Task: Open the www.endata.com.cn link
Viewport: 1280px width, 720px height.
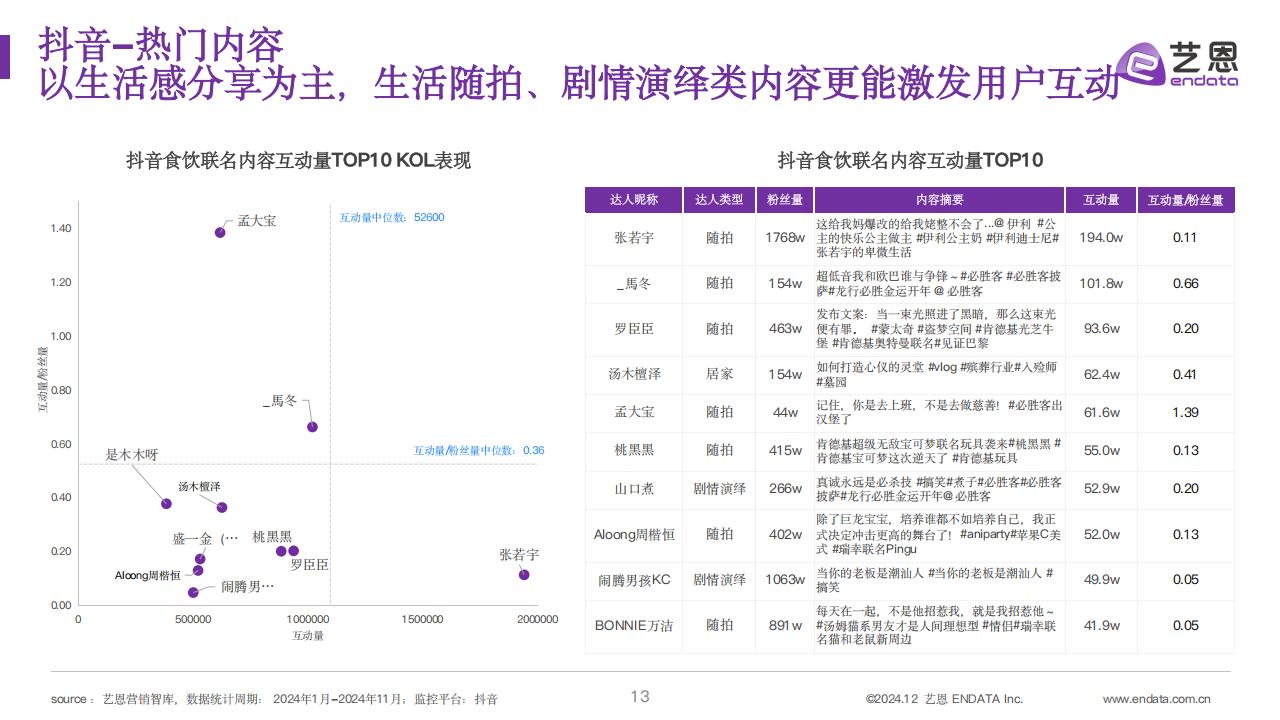Action: pos(1157,699)
